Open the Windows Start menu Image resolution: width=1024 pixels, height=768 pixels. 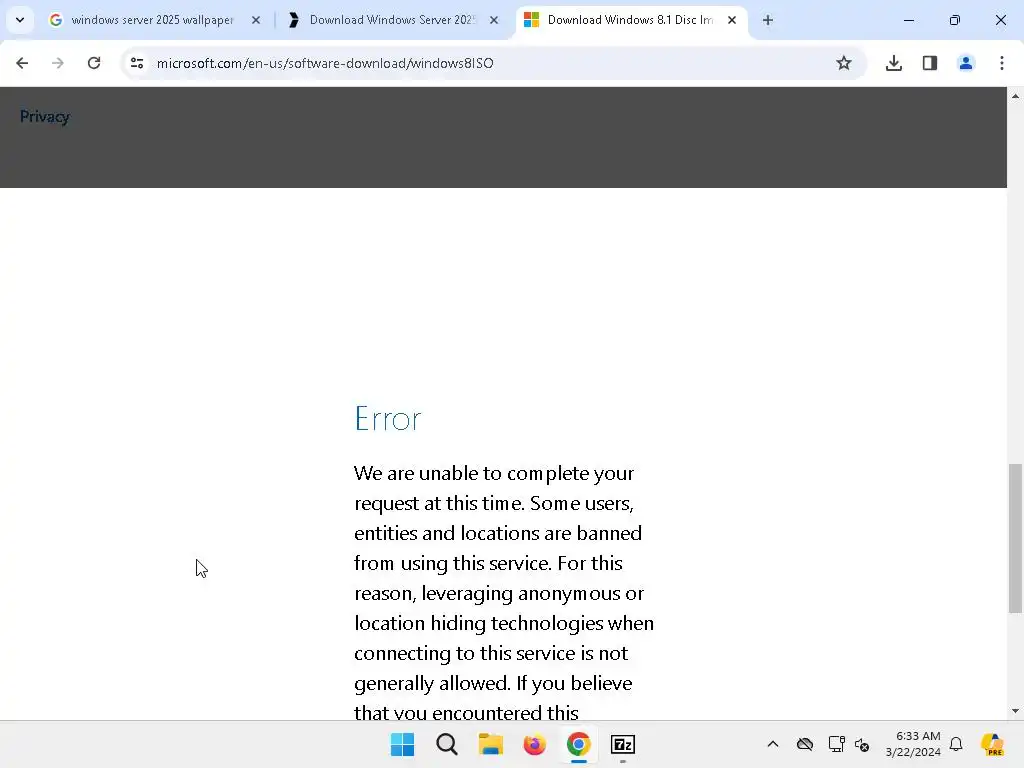[402, 744]
